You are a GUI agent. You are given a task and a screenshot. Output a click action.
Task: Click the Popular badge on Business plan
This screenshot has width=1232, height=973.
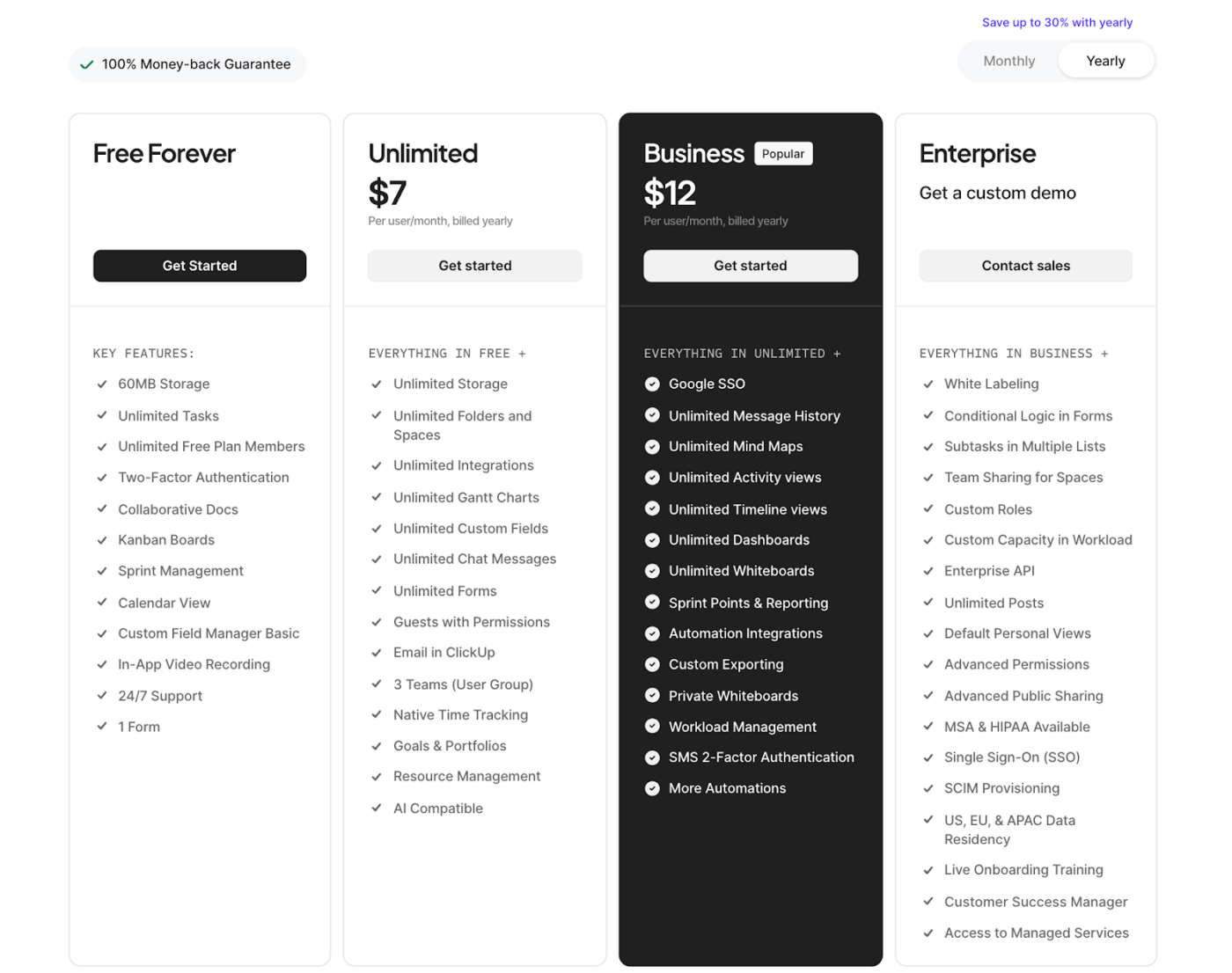782,153
